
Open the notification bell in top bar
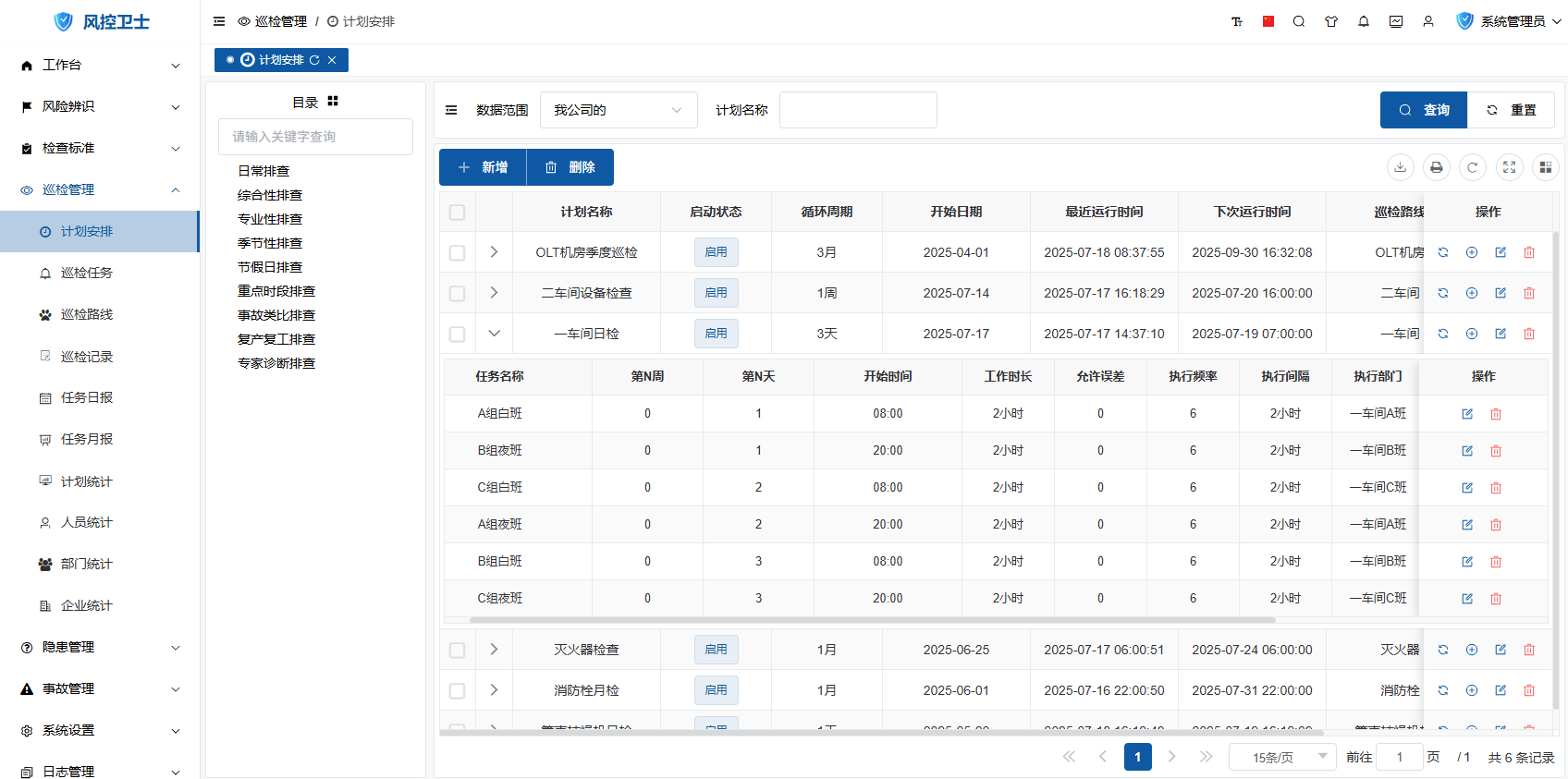(1364, 21)
